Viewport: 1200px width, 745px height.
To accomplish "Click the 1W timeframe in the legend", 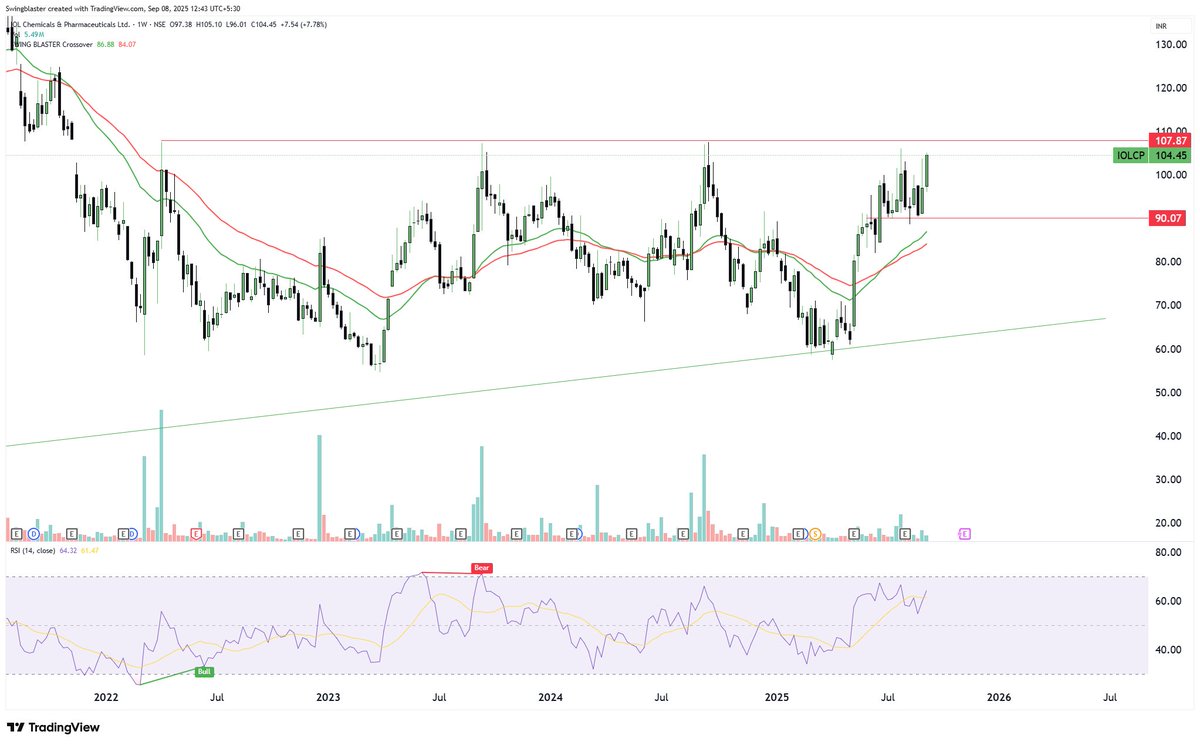I will tap(142, 24).
